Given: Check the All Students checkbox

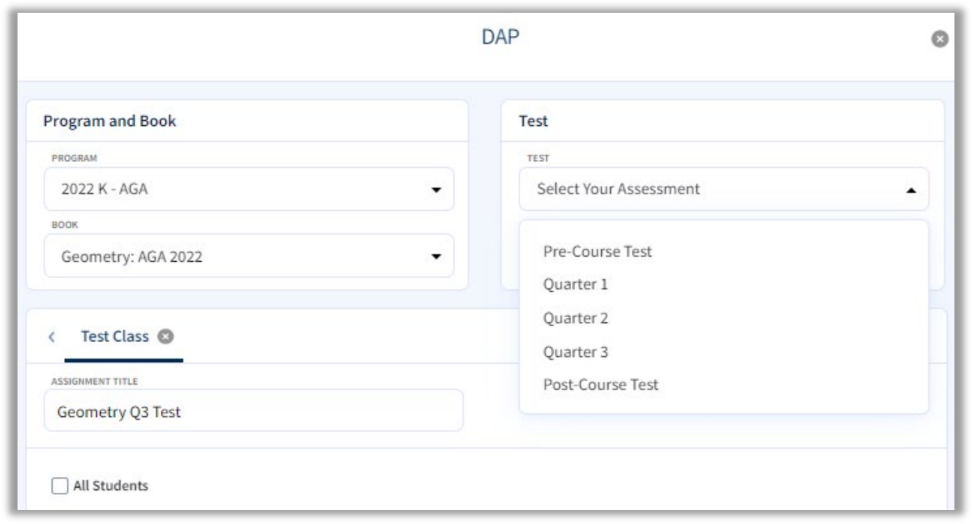Looking at the screenshot, I should [x=59, y=486].
